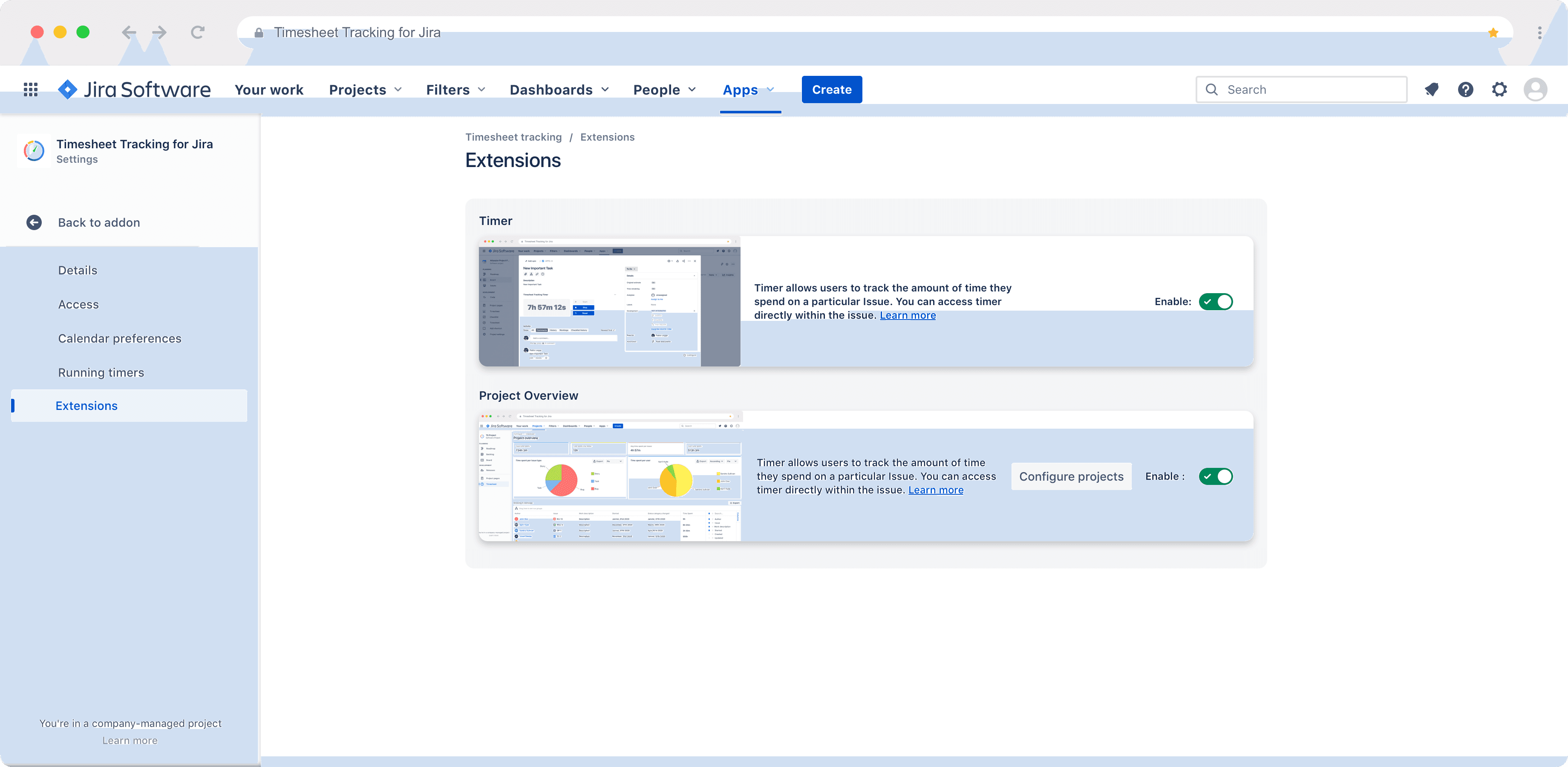Click Configure projects button
The height and width of the screenshot is (767, 1568).
tap(1071, 476)
